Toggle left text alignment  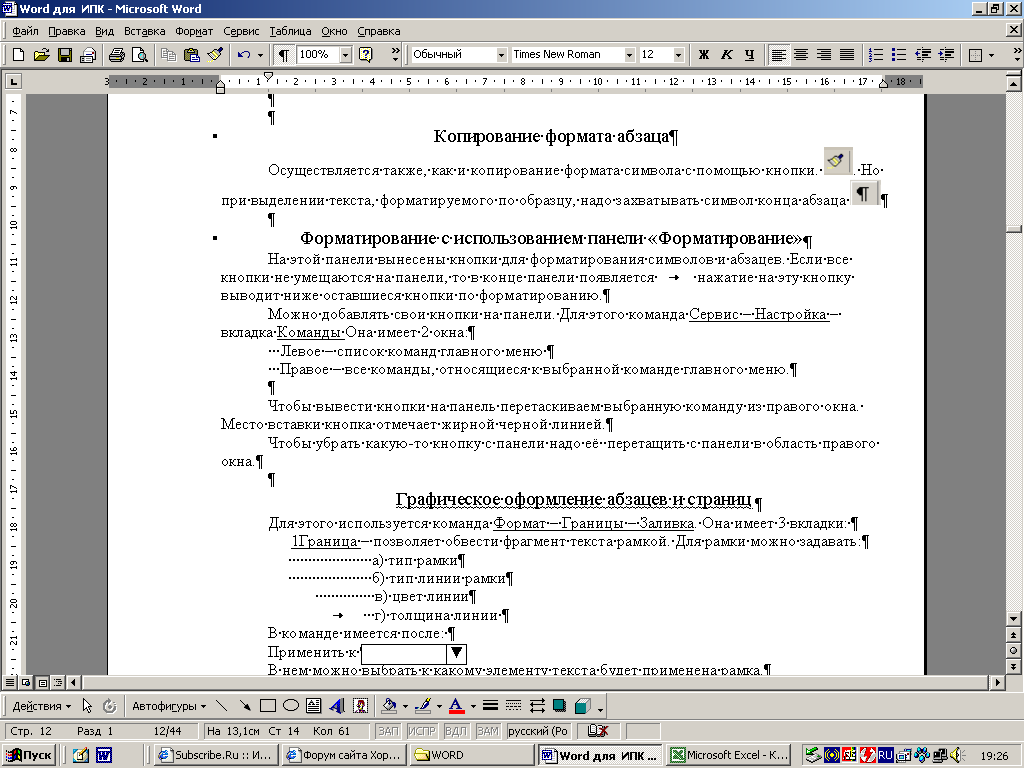tap(778, 55)
